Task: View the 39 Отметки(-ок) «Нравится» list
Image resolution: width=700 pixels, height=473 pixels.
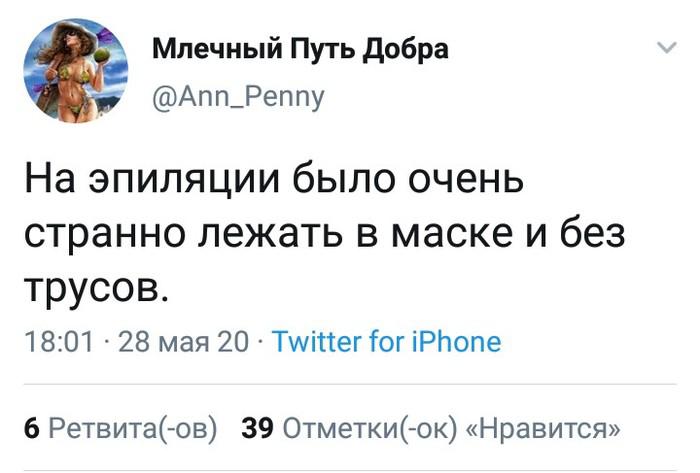Action: 431,429
